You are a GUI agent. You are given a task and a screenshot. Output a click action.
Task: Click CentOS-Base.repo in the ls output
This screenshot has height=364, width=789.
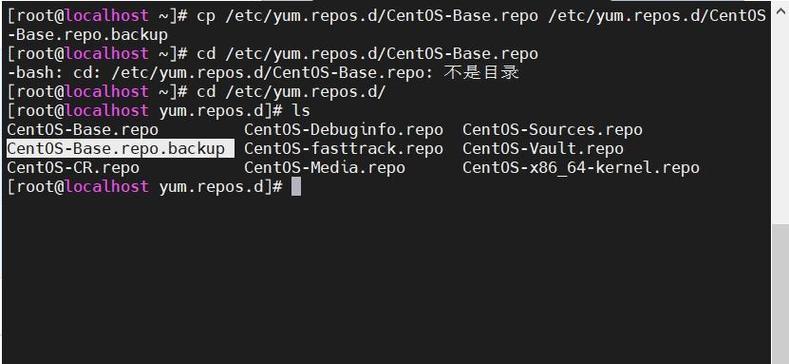coord(83,130)
